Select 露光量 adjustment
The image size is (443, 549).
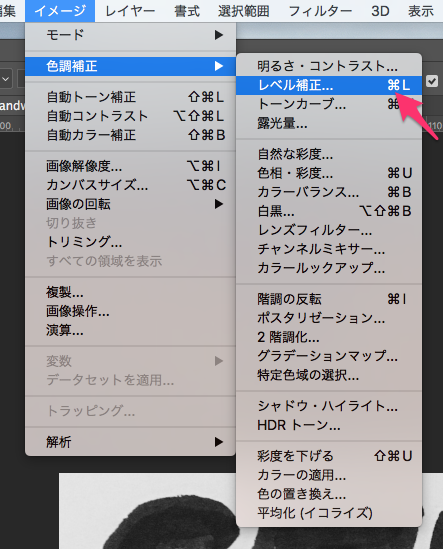329,123
